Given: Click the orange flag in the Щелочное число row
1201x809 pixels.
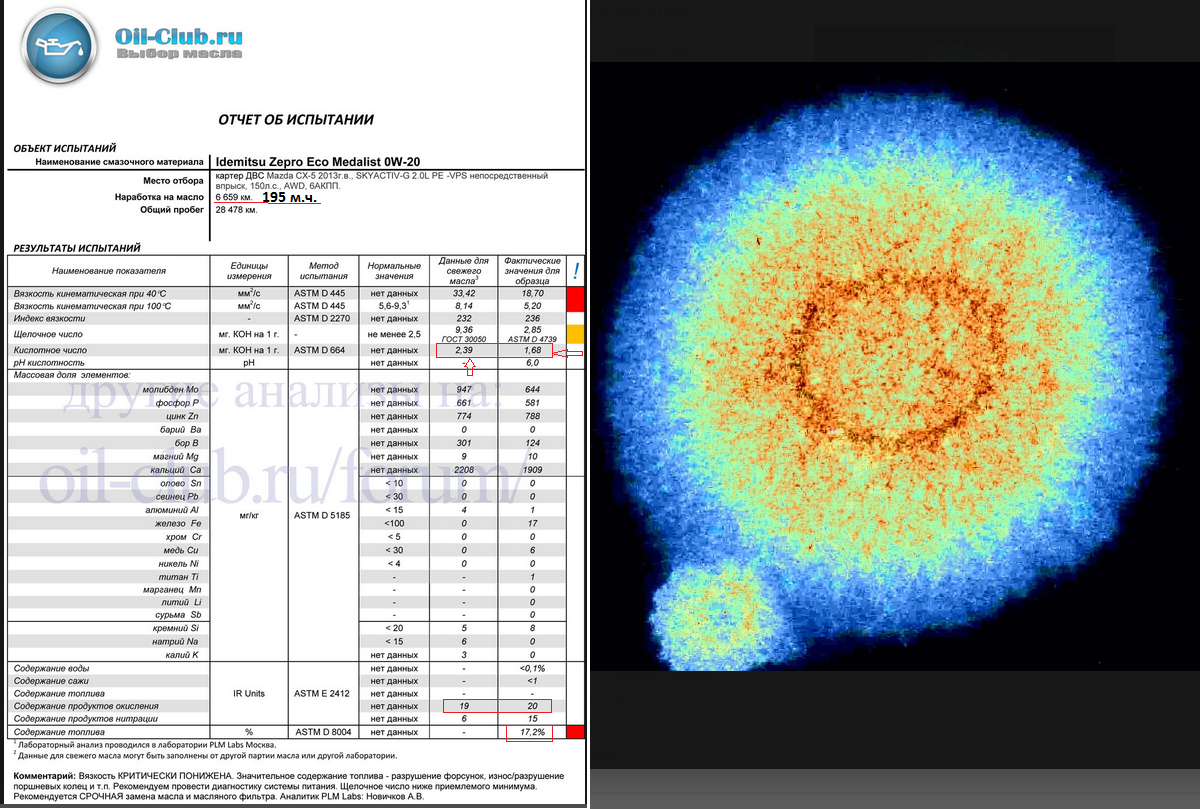Looking at the screenshot, I should coord(575,333).
